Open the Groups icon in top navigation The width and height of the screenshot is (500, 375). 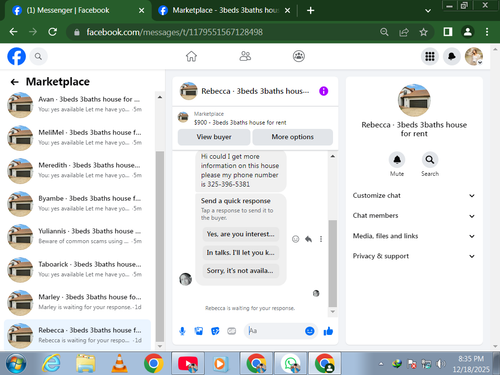tap(299, 56)
